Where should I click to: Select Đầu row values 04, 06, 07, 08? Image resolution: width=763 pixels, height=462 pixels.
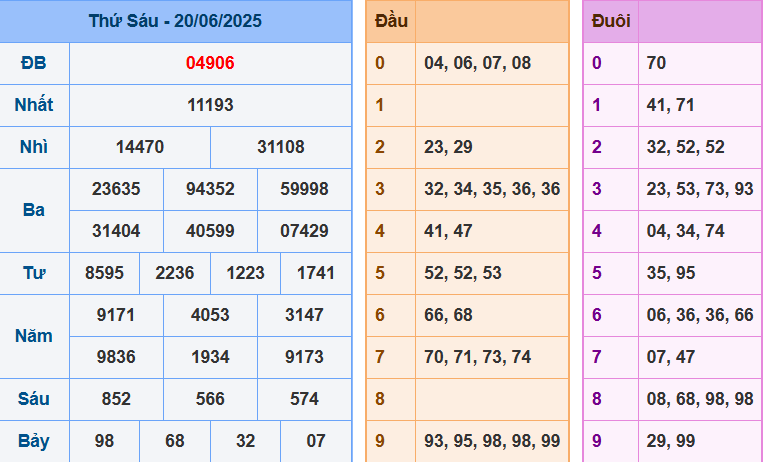point(477,63)
